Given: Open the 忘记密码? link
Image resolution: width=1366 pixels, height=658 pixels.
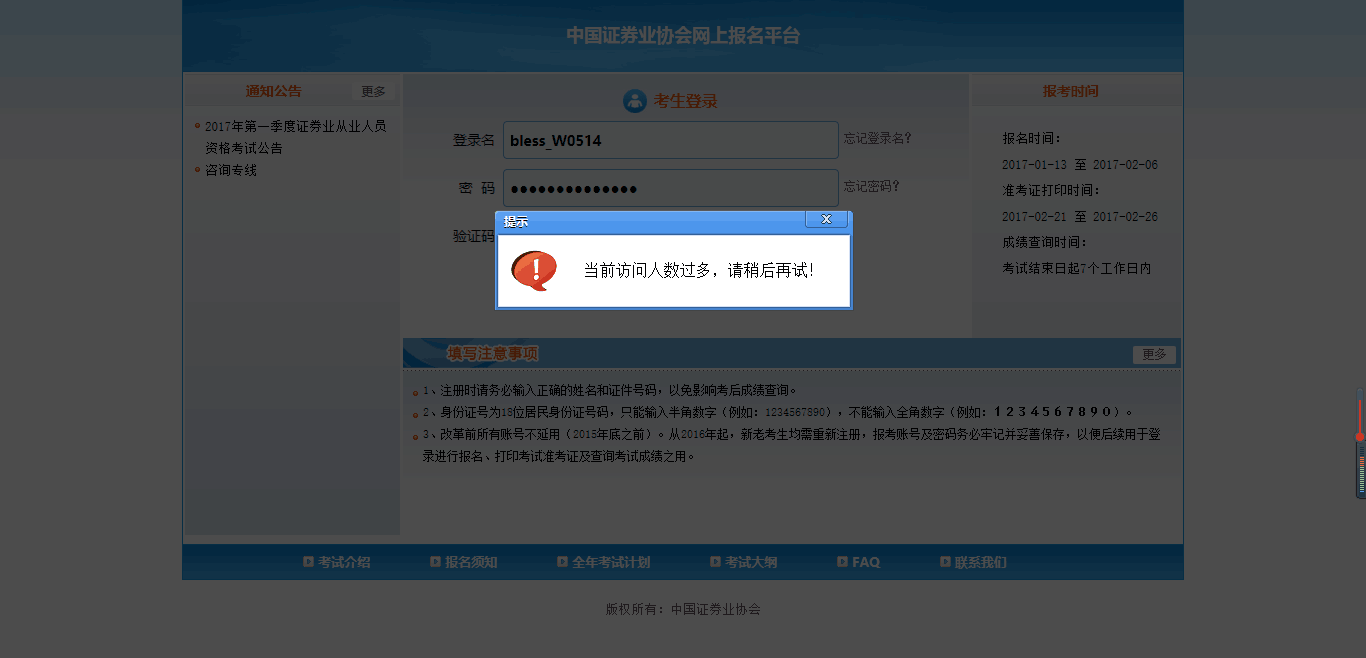Looking at the screenshot, I should tap(871, 186).
